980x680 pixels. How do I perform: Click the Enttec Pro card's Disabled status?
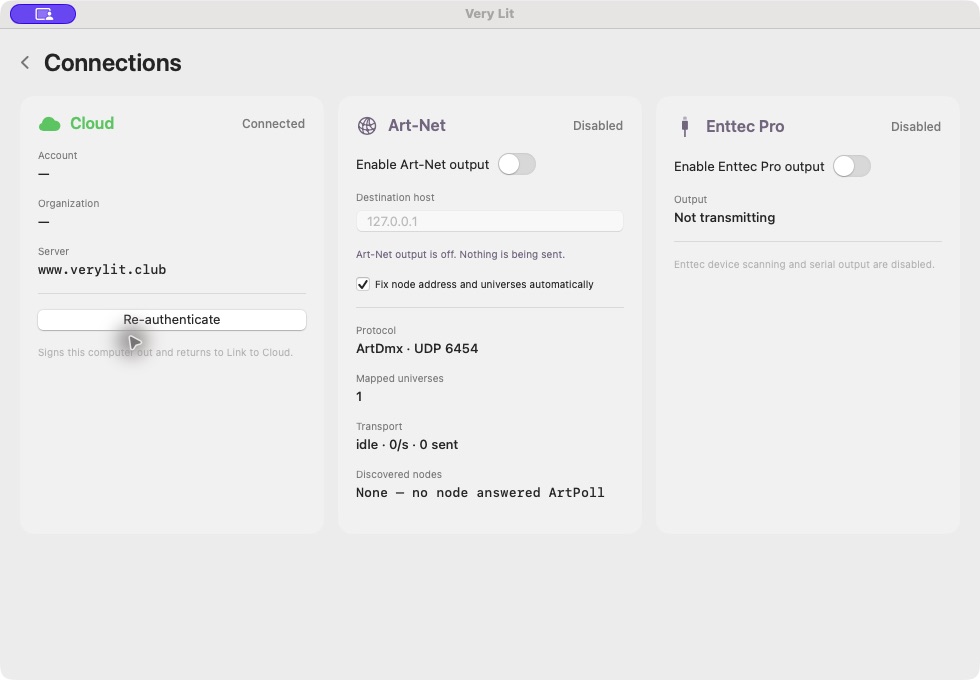916,127
